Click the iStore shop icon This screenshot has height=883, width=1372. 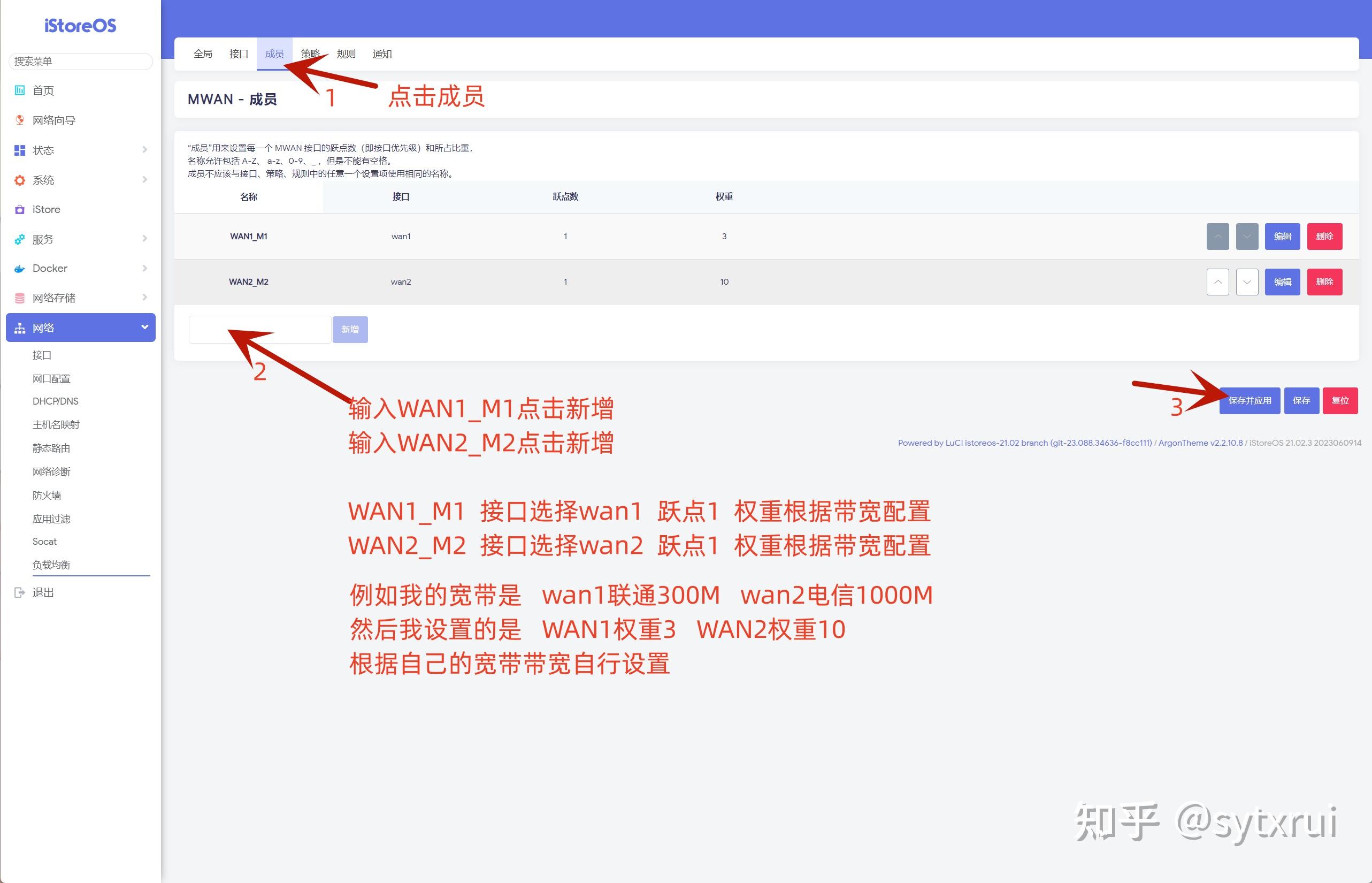(19, 209)
